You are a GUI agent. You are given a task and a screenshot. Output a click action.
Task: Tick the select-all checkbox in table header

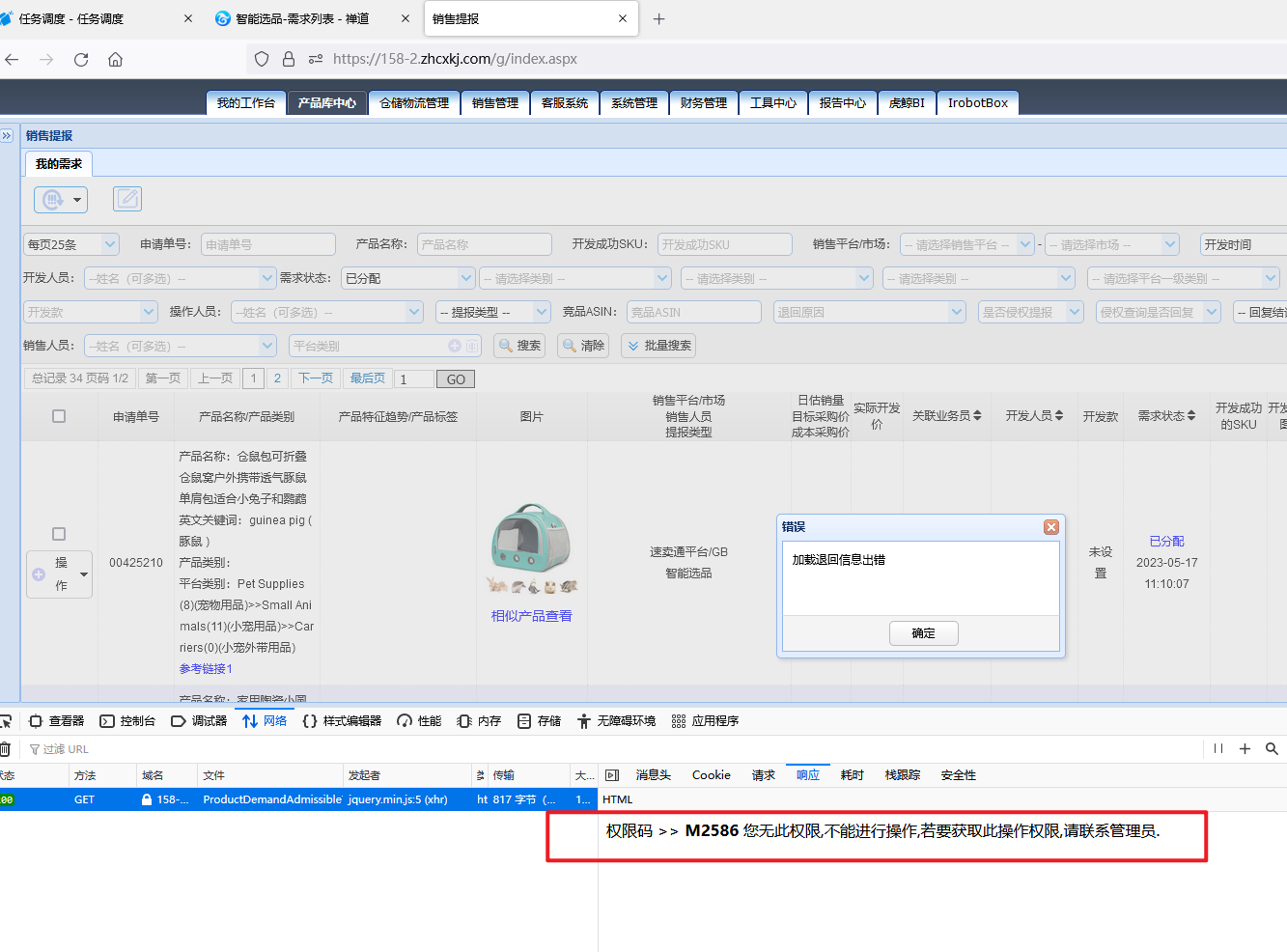tap(59, 416)
